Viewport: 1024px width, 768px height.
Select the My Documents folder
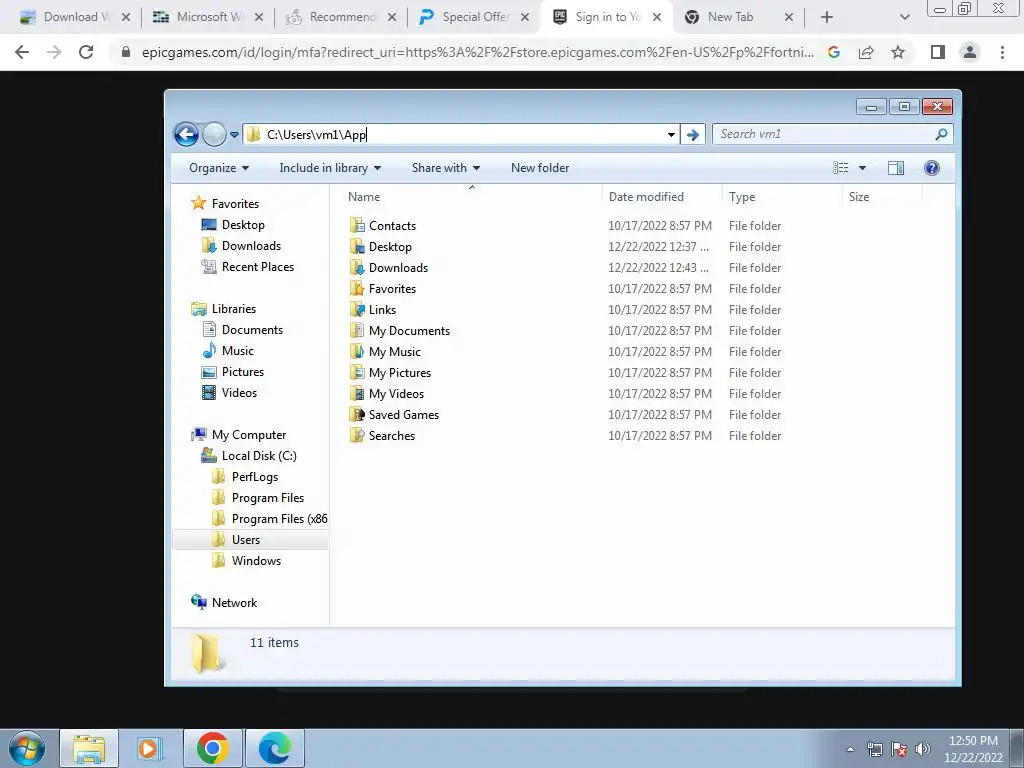(x=409, y=330)
